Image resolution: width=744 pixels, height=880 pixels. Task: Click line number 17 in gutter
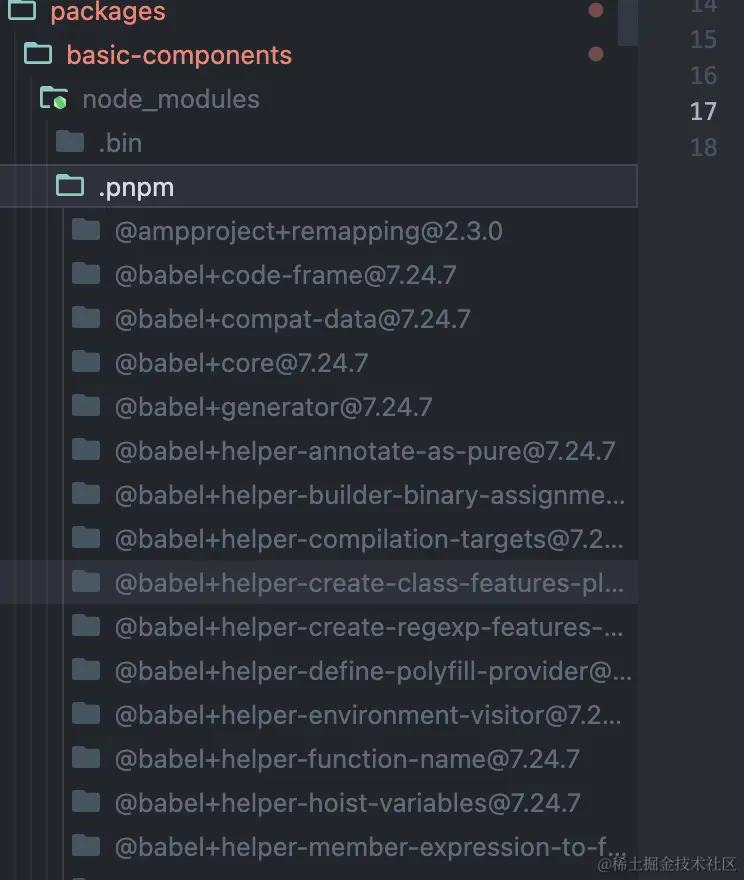[x=703, y=111]
